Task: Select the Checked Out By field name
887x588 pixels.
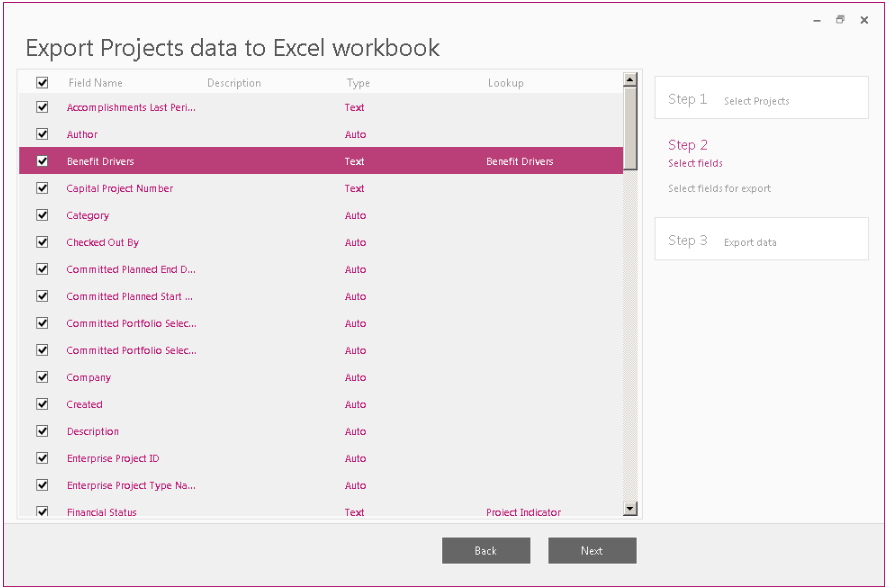Action: point(102,243)
